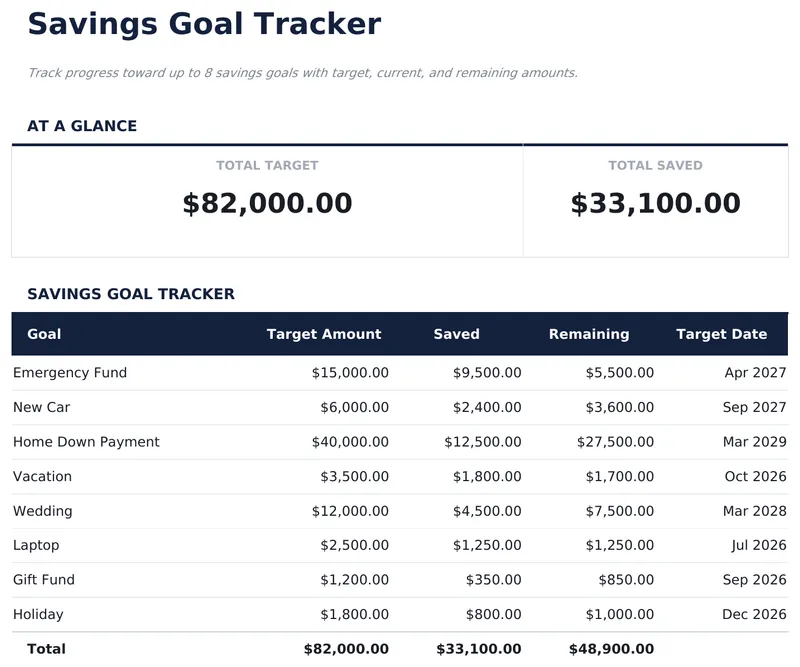The width and height of the screenshot is (800, 667).
Task: Click the Vacation target amount $3,500.00
Action: [x=354, y=477]
